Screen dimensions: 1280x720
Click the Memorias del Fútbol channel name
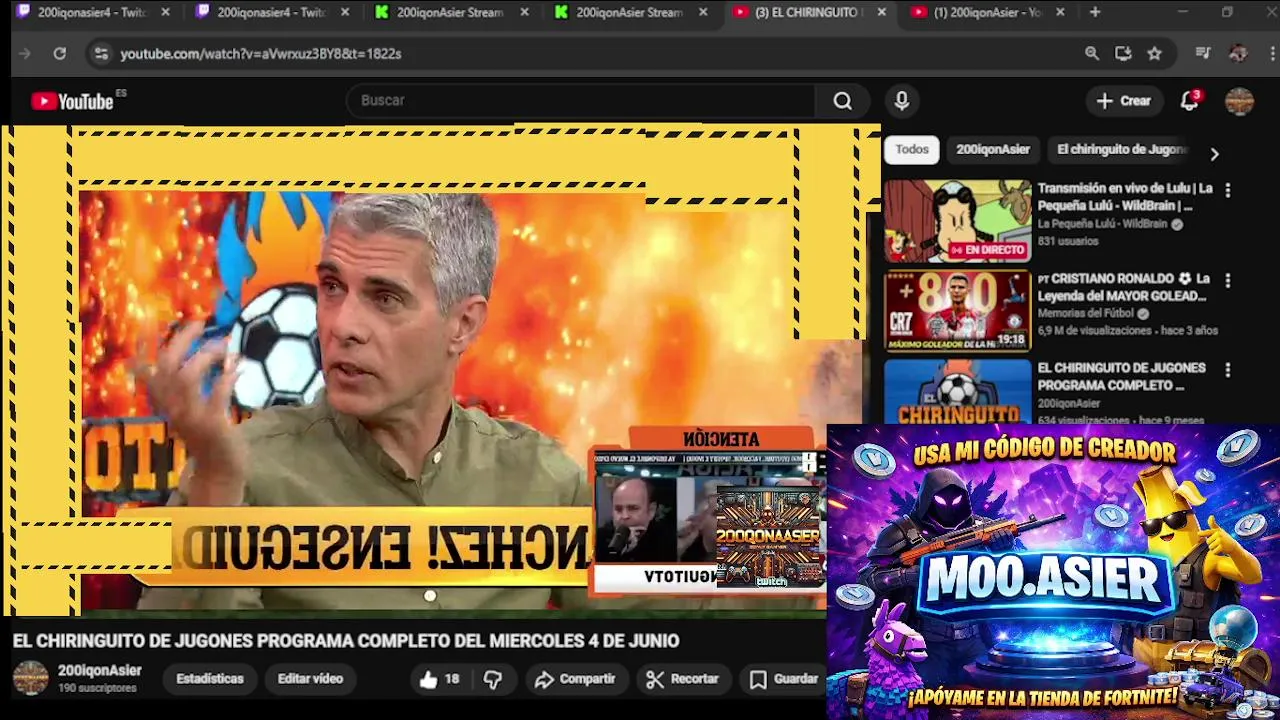[x=1086, y=314]
